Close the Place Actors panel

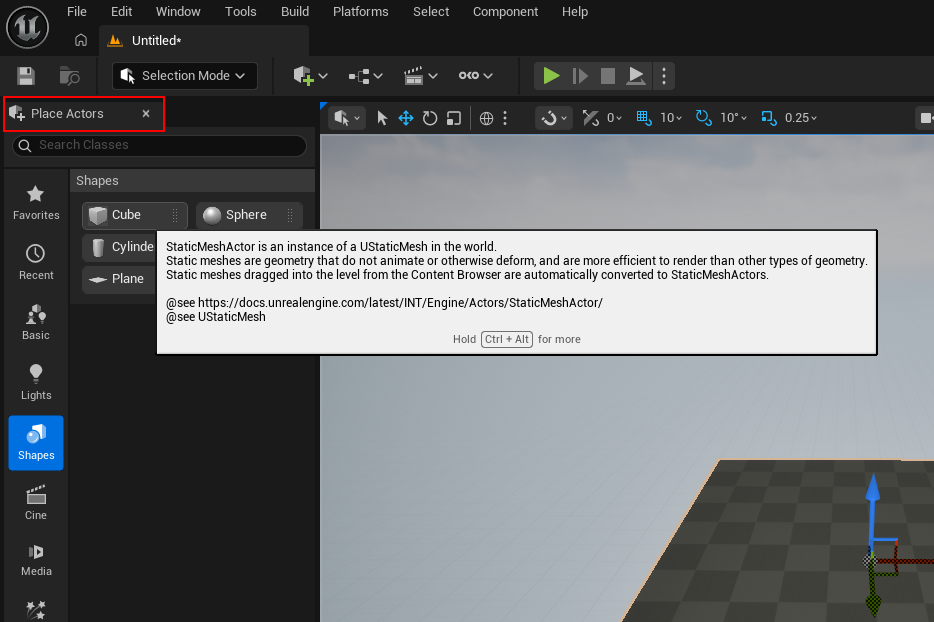[146, 113]
